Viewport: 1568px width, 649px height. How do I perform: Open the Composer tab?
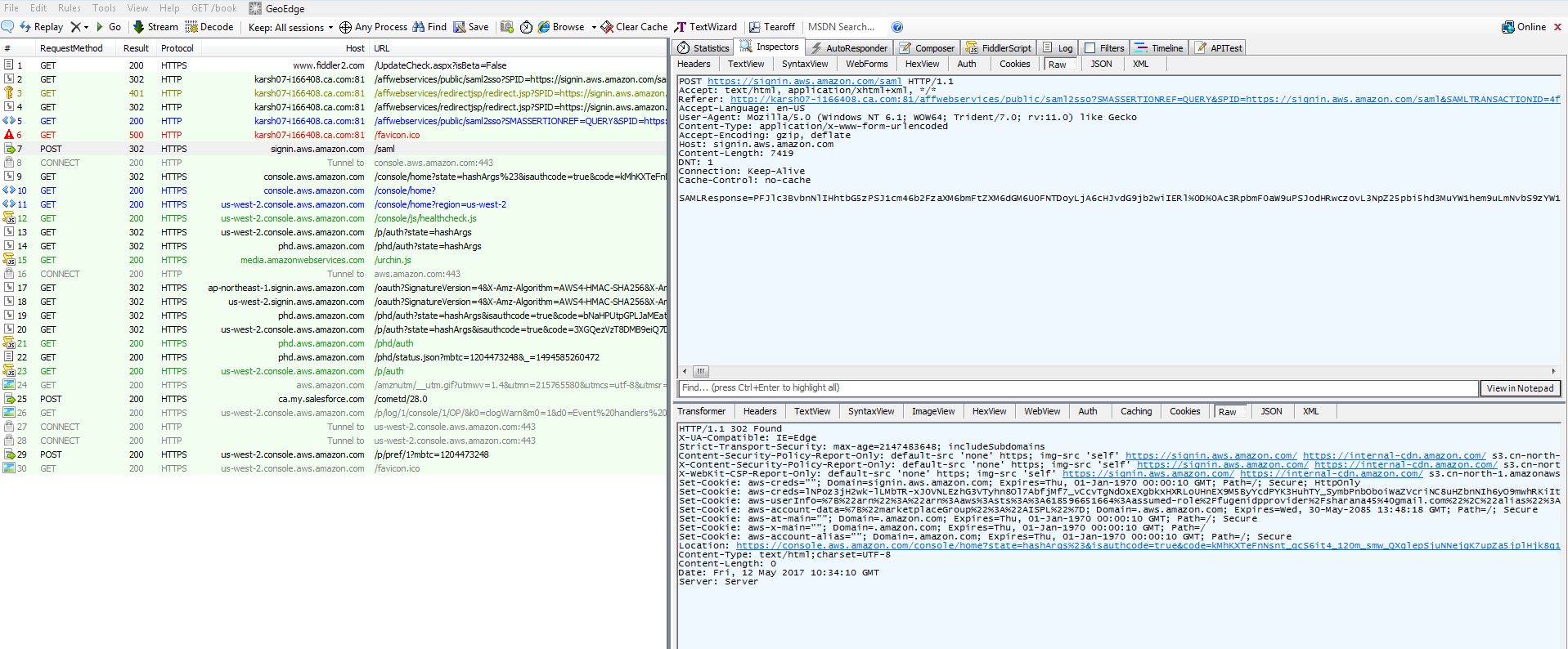(x=926, y=48)
